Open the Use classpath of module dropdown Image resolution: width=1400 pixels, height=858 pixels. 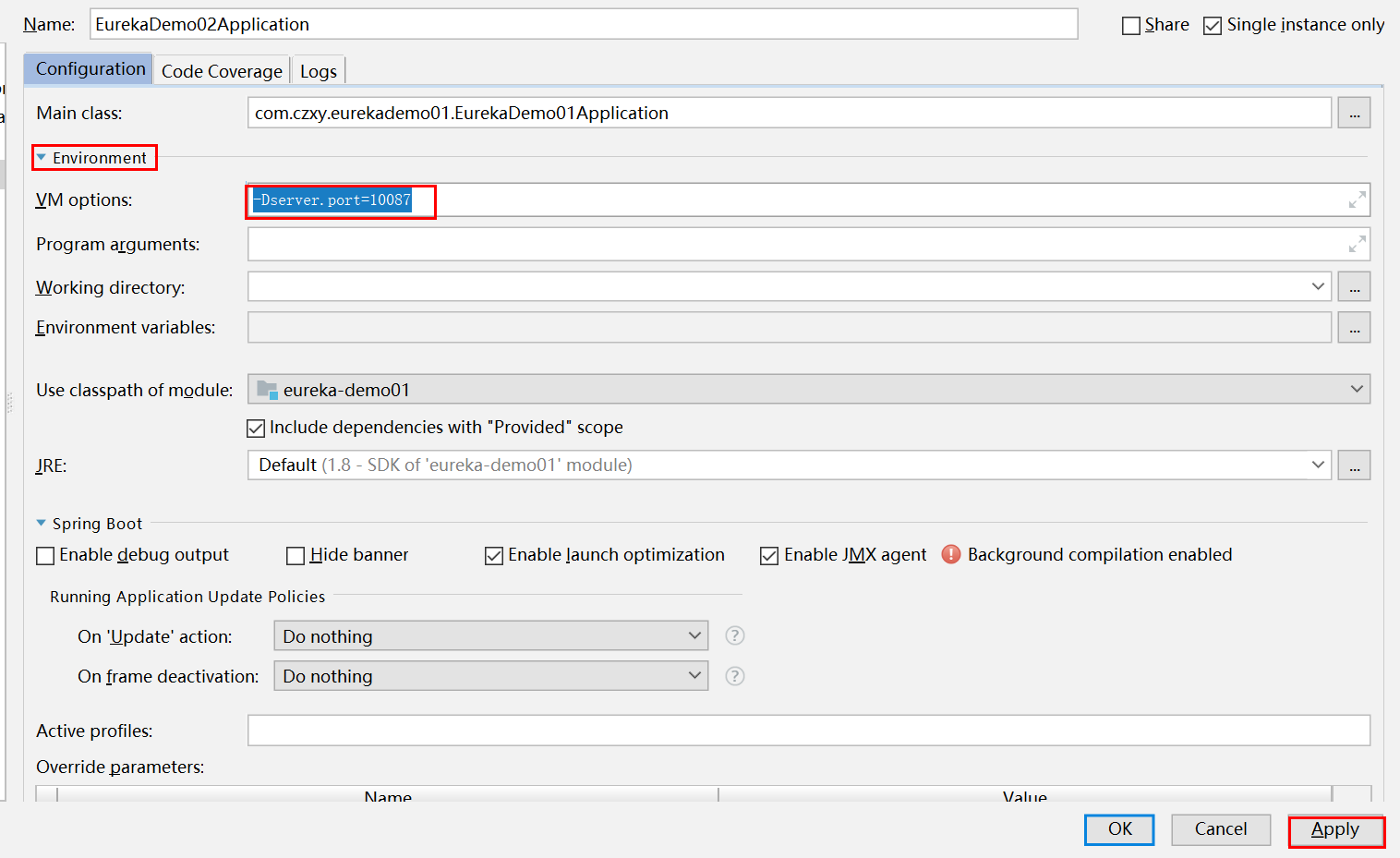tap(1357, 389)
